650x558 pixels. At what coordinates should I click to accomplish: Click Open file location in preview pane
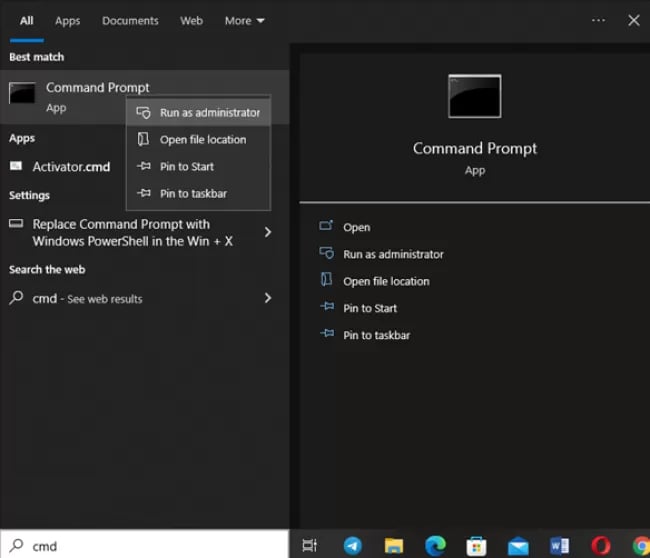tap(386, 281)
